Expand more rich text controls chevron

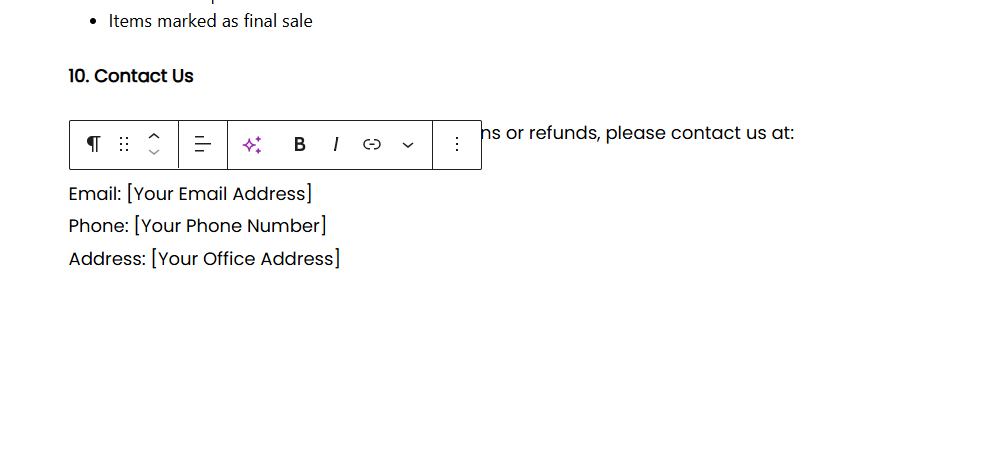click(408, 144)
